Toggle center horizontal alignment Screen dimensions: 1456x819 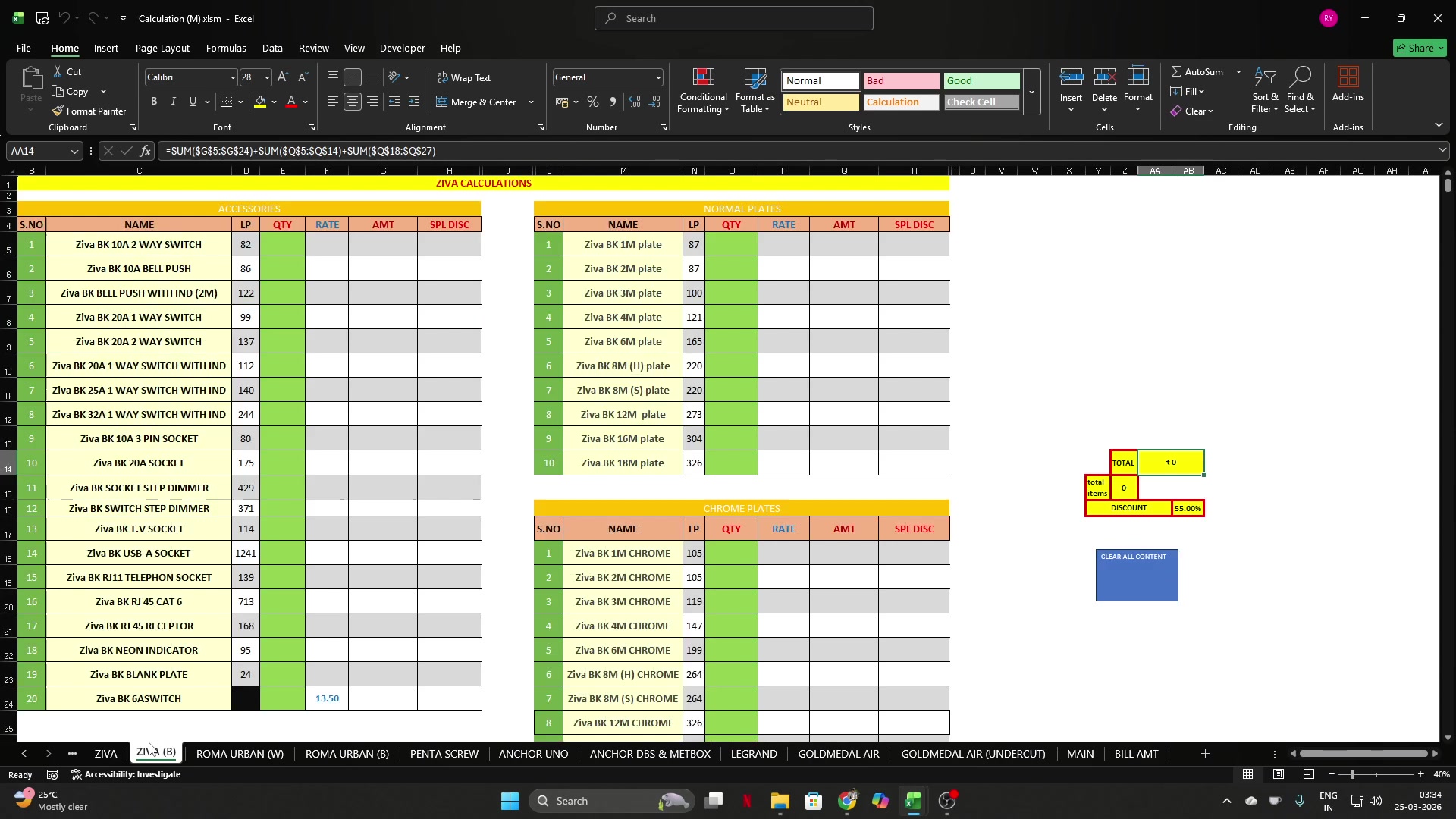(x=353, y=102)
